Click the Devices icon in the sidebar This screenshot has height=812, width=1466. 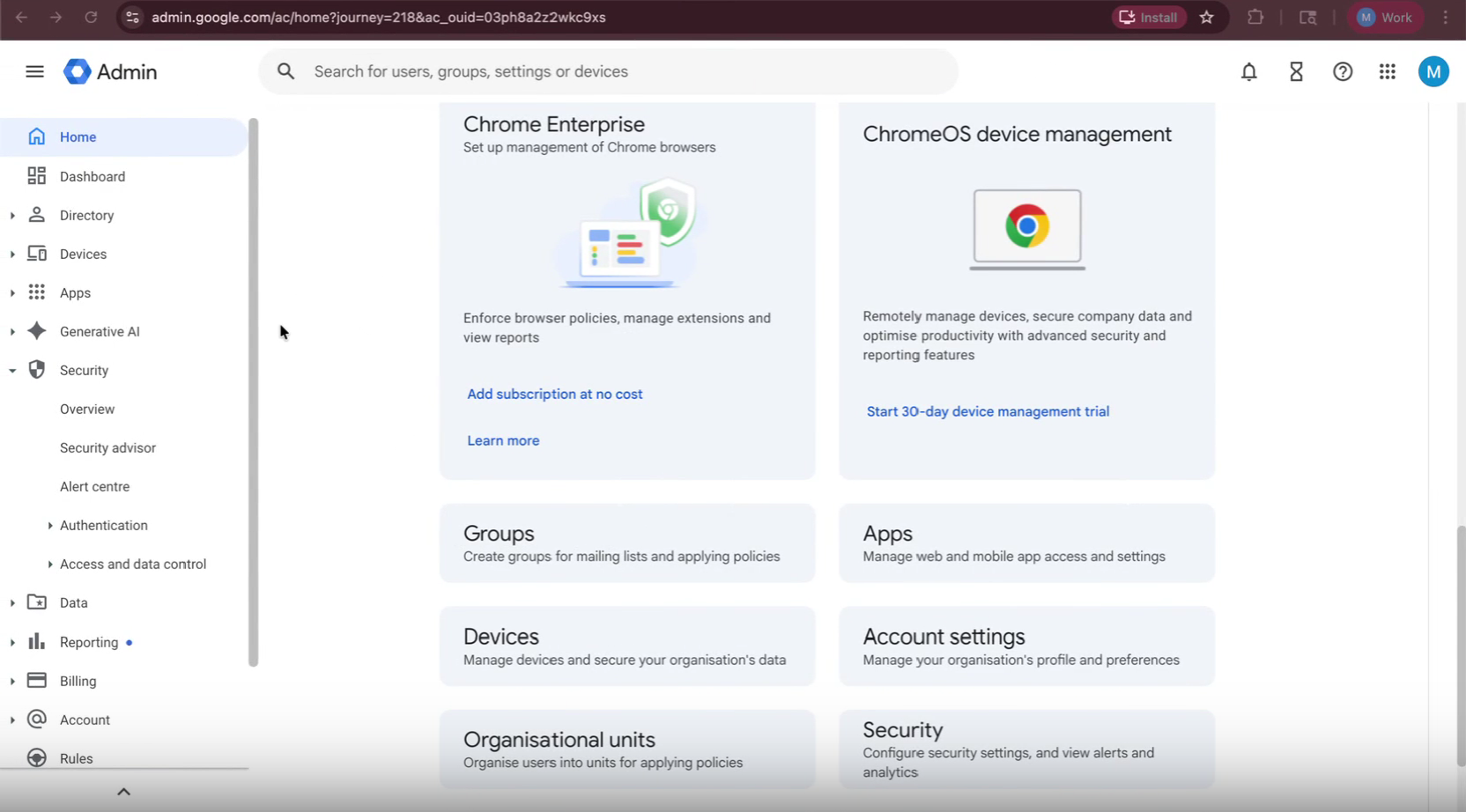click(x=36, y=254)
